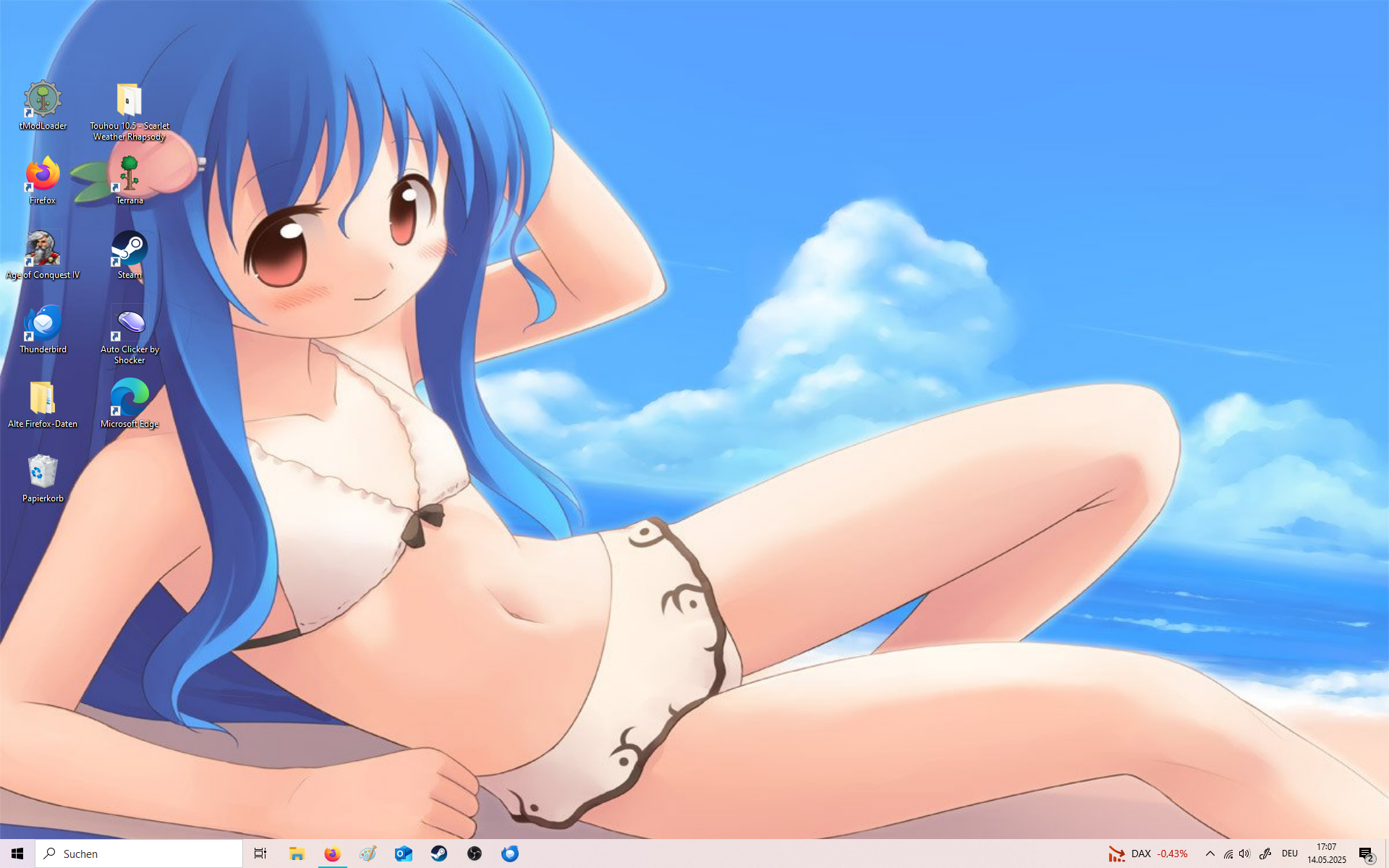Open the Windows Start menu
Image resolution: width=1389 pixels, height=868 pixels.
[x=17, y=854]
